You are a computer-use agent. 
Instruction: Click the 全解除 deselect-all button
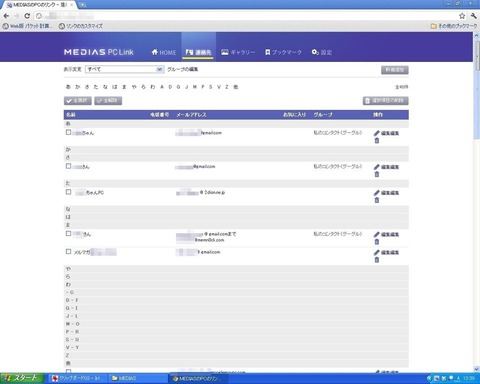point(108,101)
